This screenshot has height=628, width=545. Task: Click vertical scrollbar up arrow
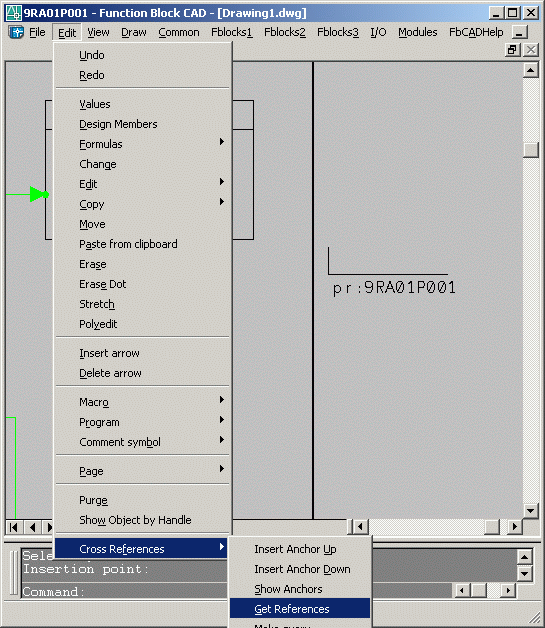[x=531, y=70]
